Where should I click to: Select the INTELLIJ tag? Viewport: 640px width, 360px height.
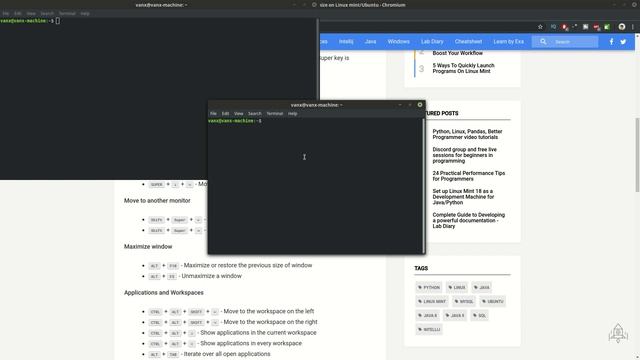429,329
